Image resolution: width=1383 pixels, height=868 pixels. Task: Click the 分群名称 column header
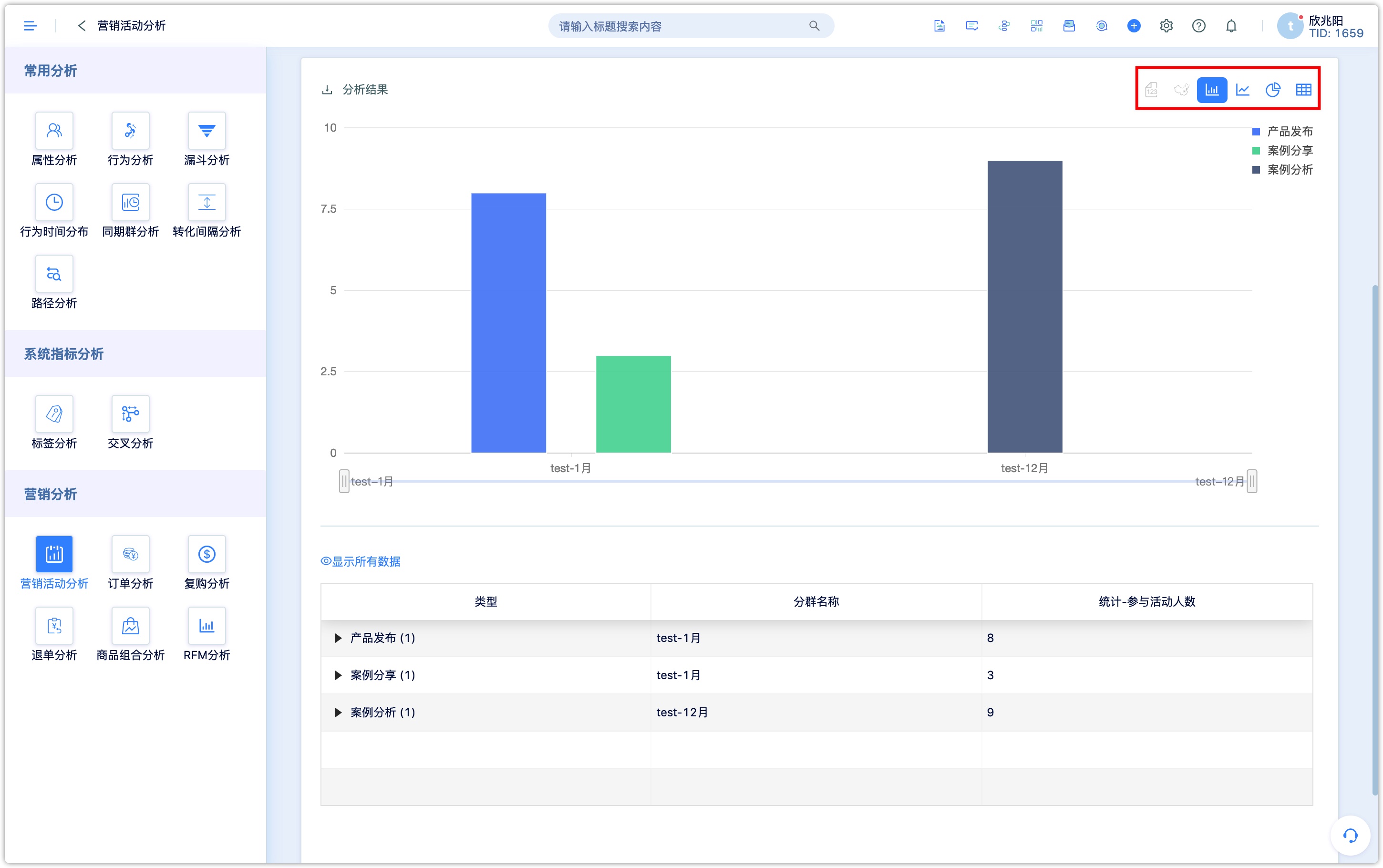click(816, 601)
